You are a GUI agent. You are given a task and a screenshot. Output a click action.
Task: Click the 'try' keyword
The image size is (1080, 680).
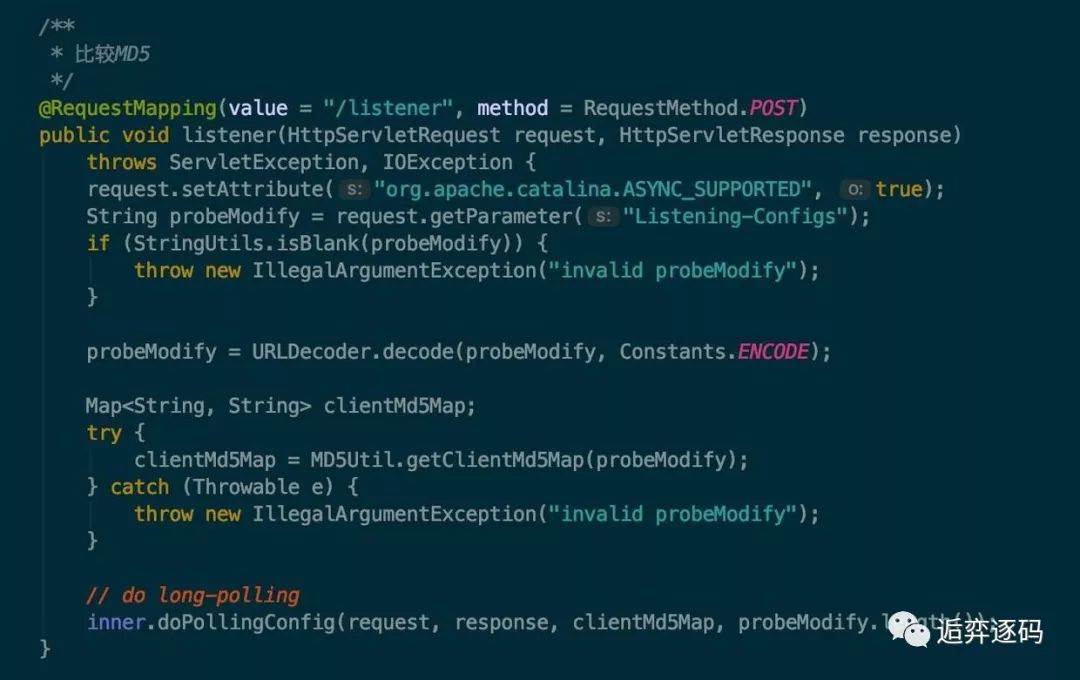coord(104,433)
